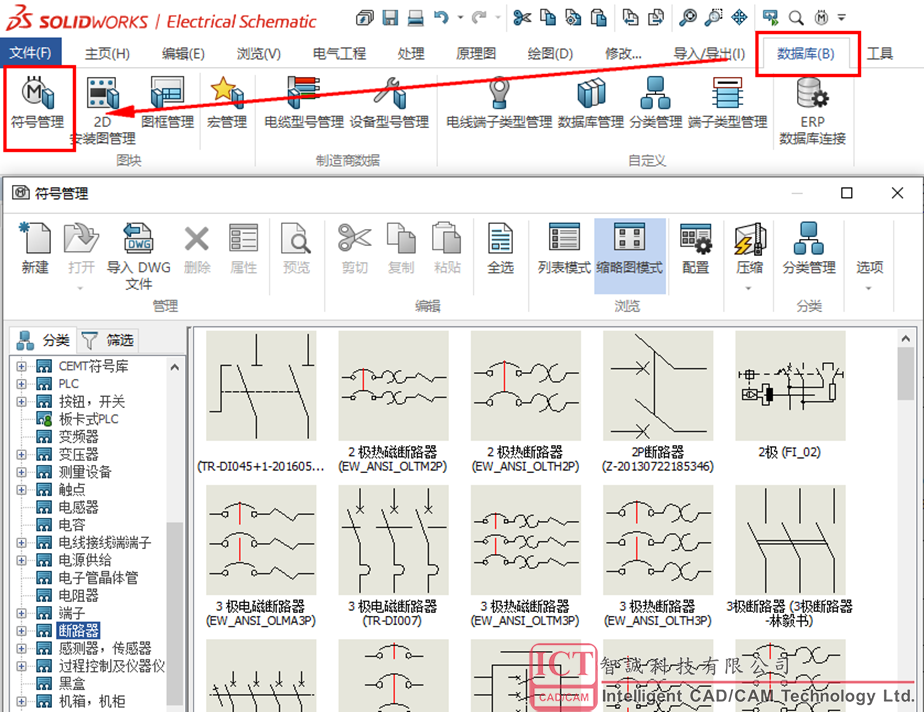Expand the 端子 tree node
This screenshot has width=924, height=712.
(21, 613)
